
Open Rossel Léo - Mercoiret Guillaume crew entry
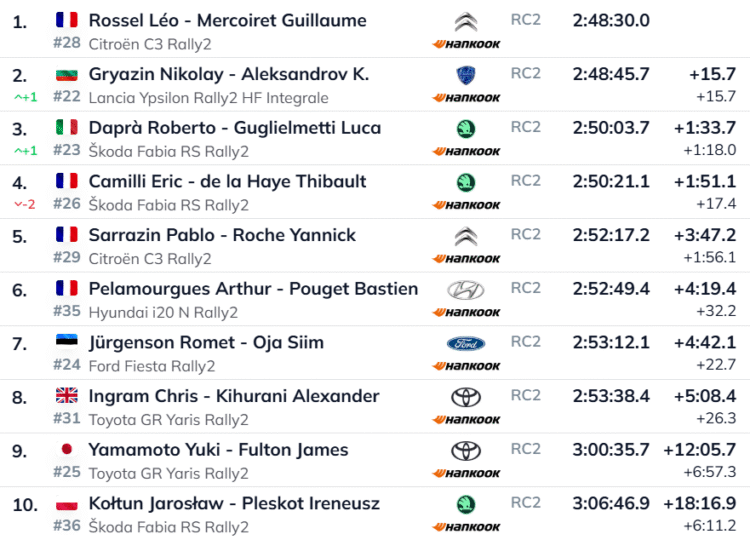(227, 20)
